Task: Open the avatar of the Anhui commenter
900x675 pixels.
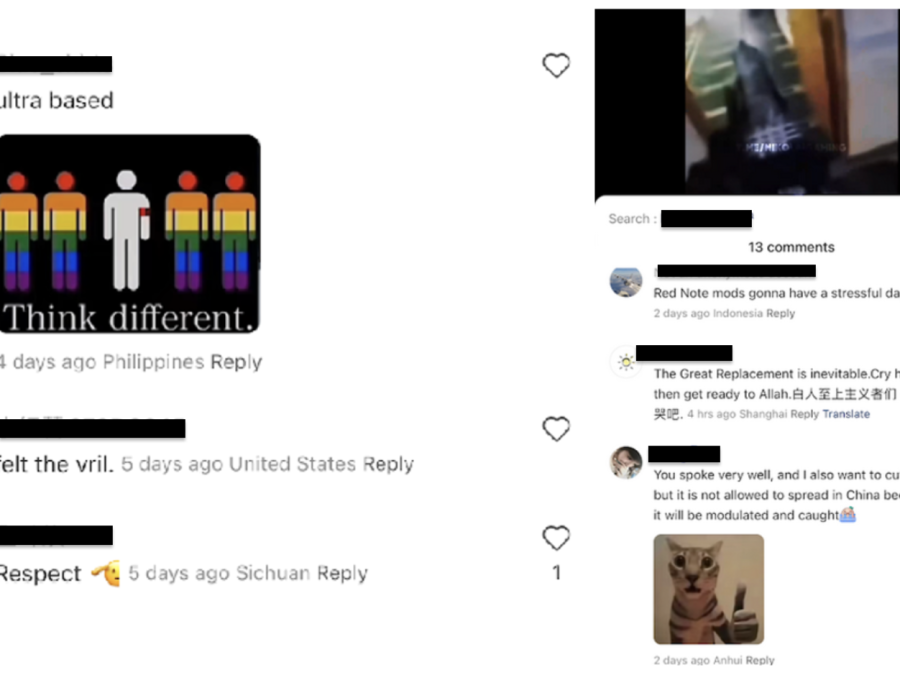Action: point(626,463)
